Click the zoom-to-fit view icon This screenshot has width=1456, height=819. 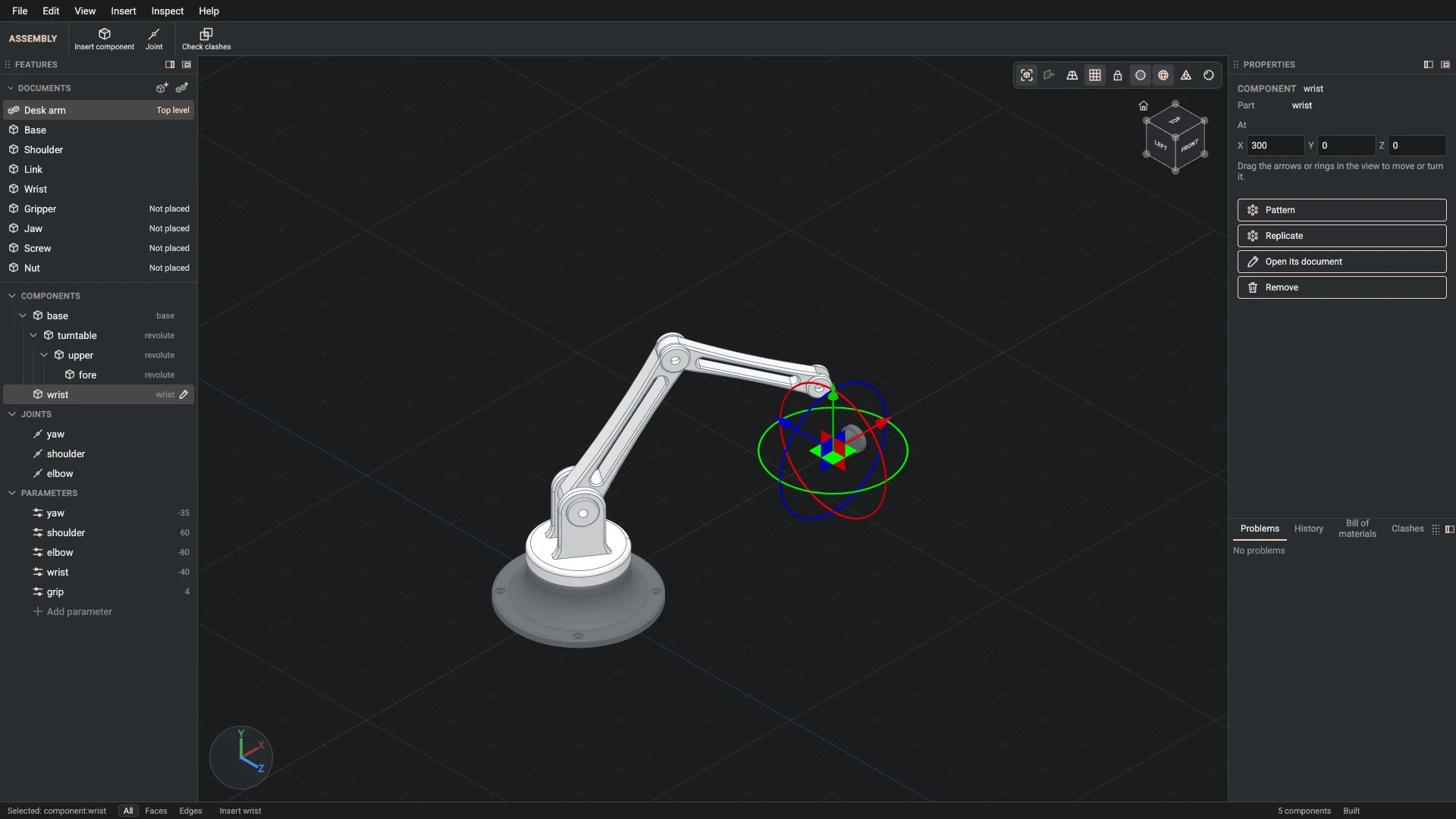click(1027, 75)
